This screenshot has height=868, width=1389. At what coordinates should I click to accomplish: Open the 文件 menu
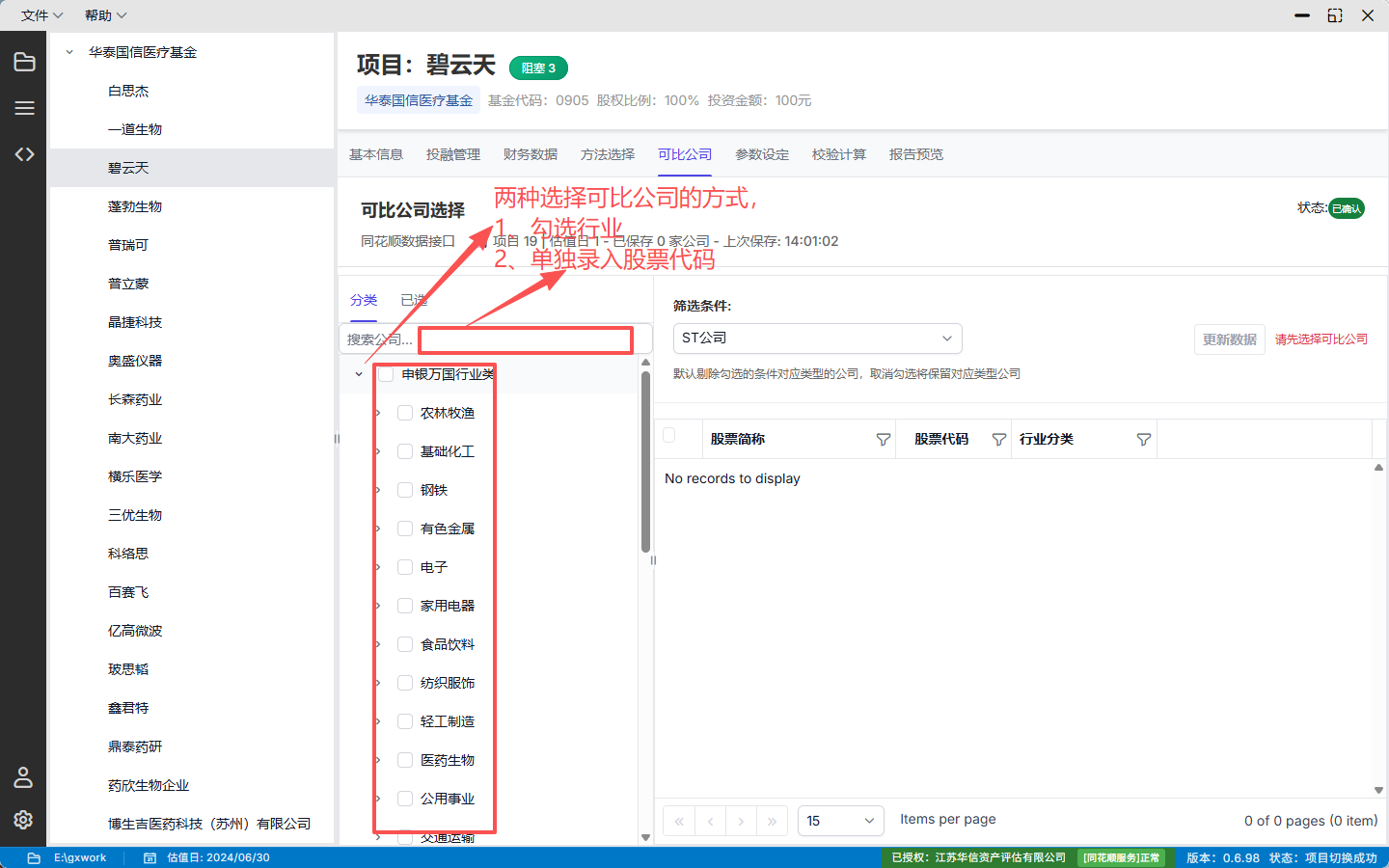click(41, 15)
